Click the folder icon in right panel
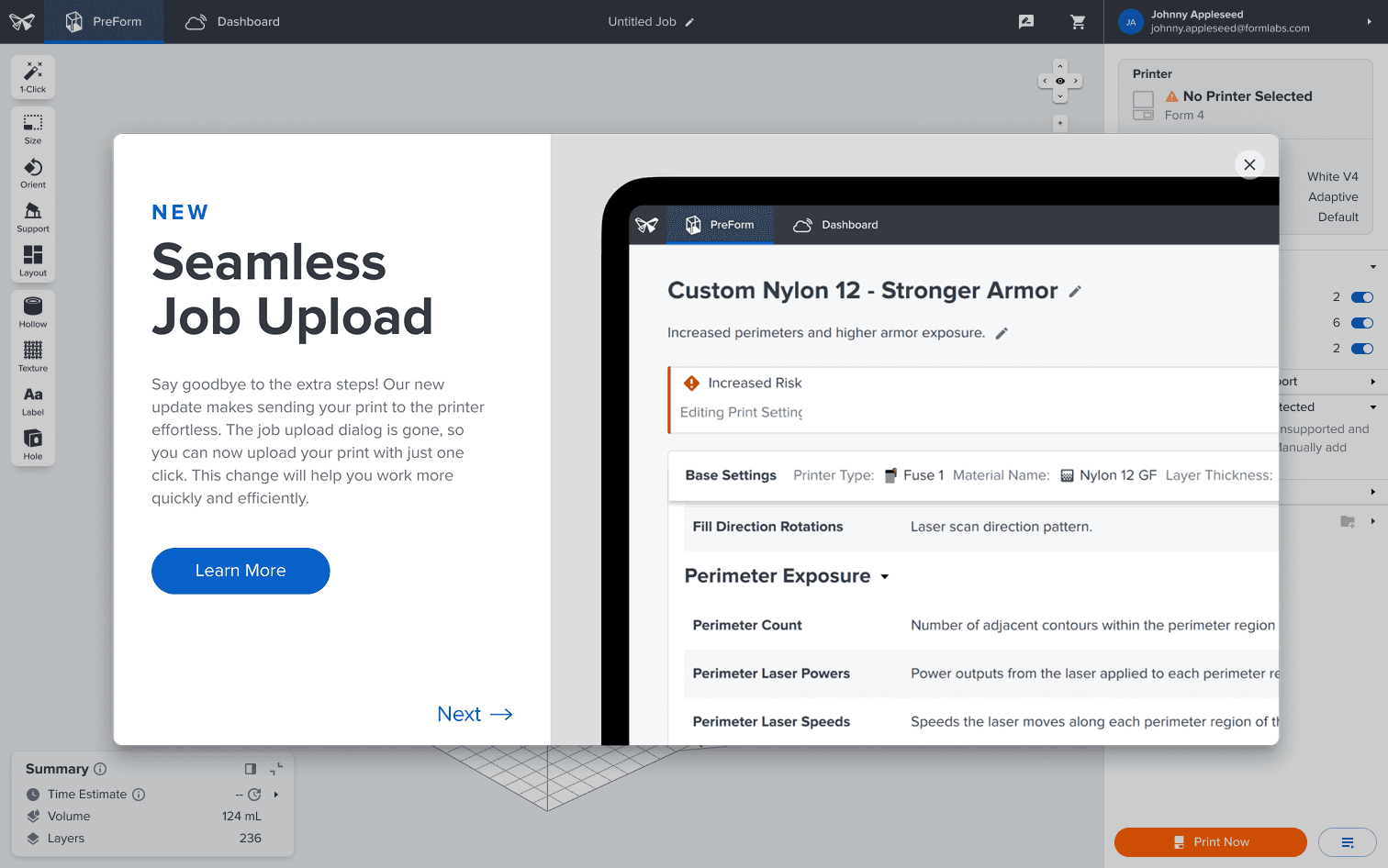 click(x=1348, y=521)
